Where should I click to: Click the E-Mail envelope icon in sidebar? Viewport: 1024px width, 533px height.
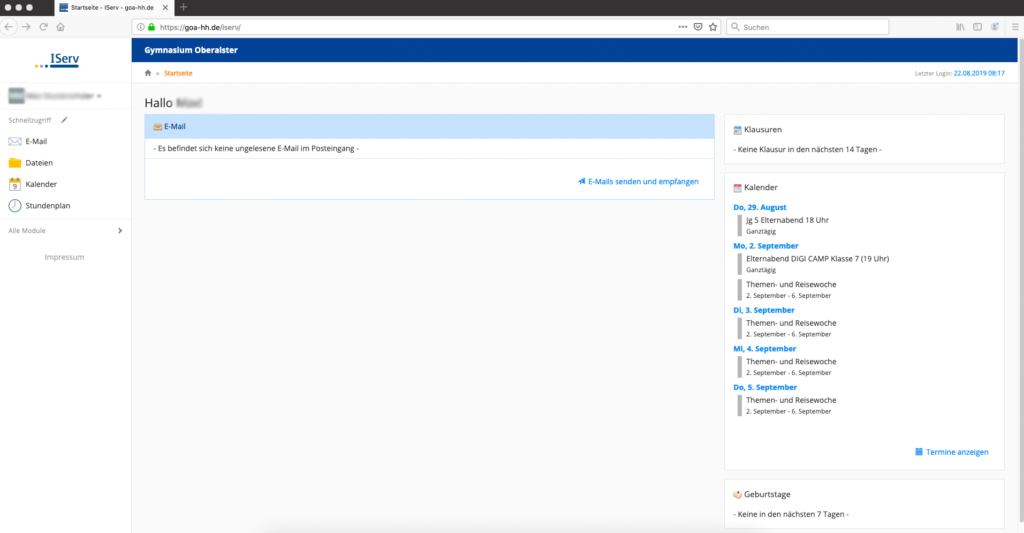coord(14,141)
